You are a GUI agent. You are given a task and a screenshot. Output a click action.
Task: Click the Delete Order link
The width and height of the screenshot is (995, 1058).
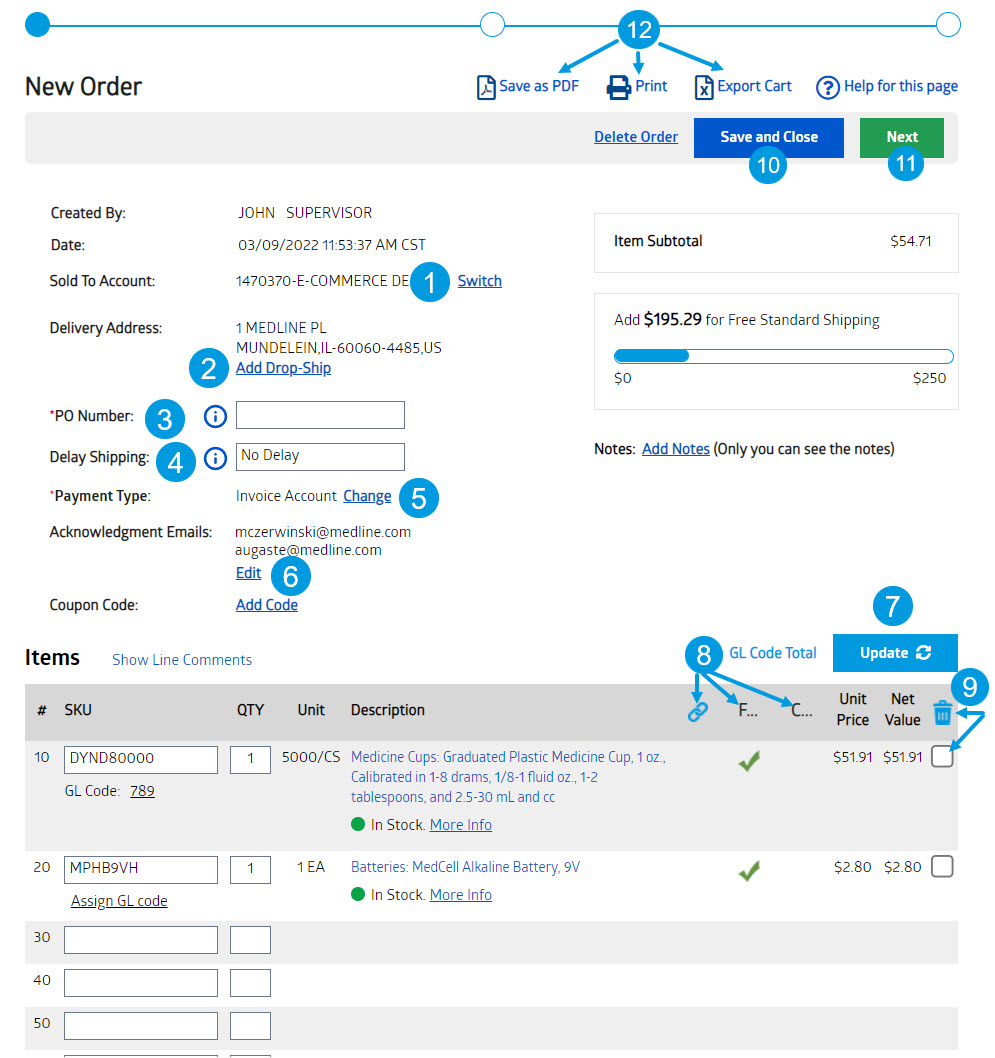tap(636, 137)
